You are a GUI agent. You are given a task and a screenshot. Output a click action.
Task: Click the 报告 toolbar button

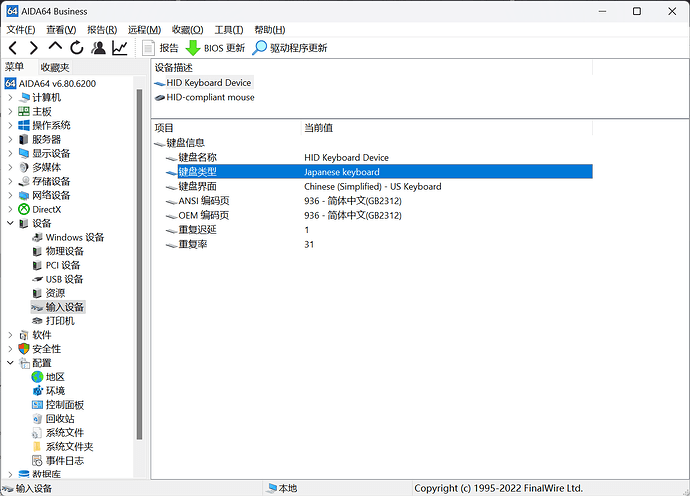click(x=161, y=48)
